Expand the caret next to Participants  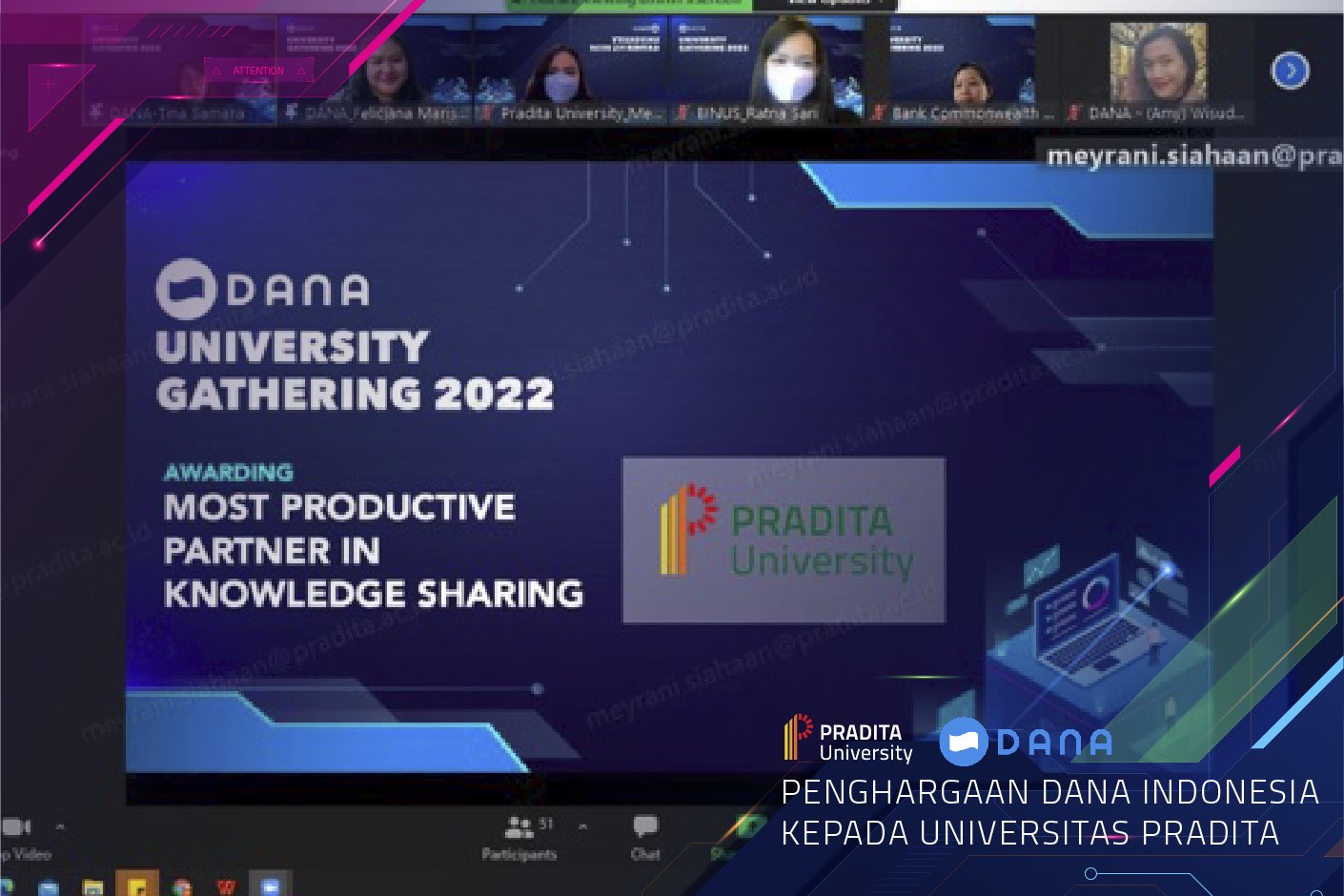point(582,826)
